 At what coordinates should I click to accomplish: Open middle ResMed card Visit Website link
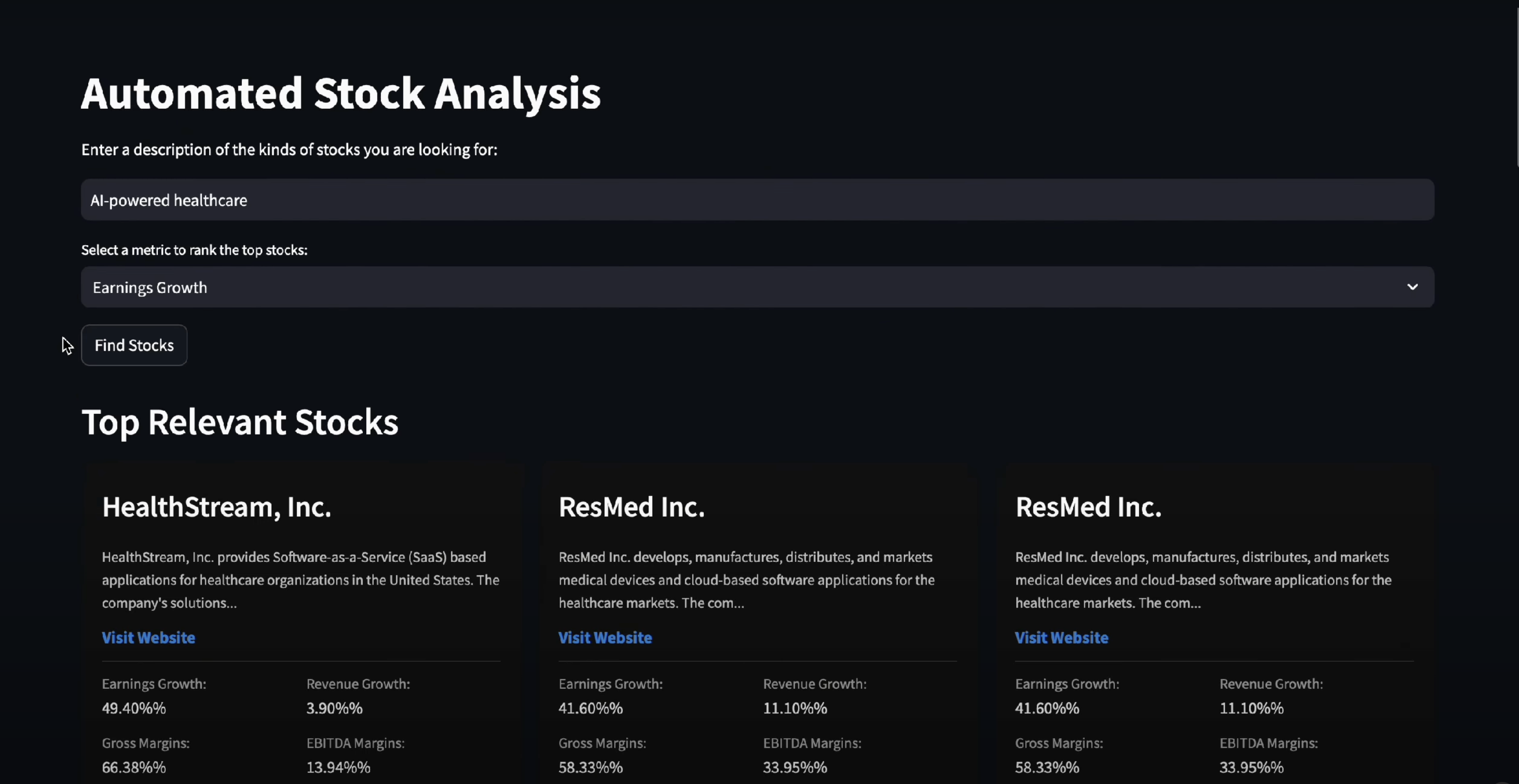[605, 637]
